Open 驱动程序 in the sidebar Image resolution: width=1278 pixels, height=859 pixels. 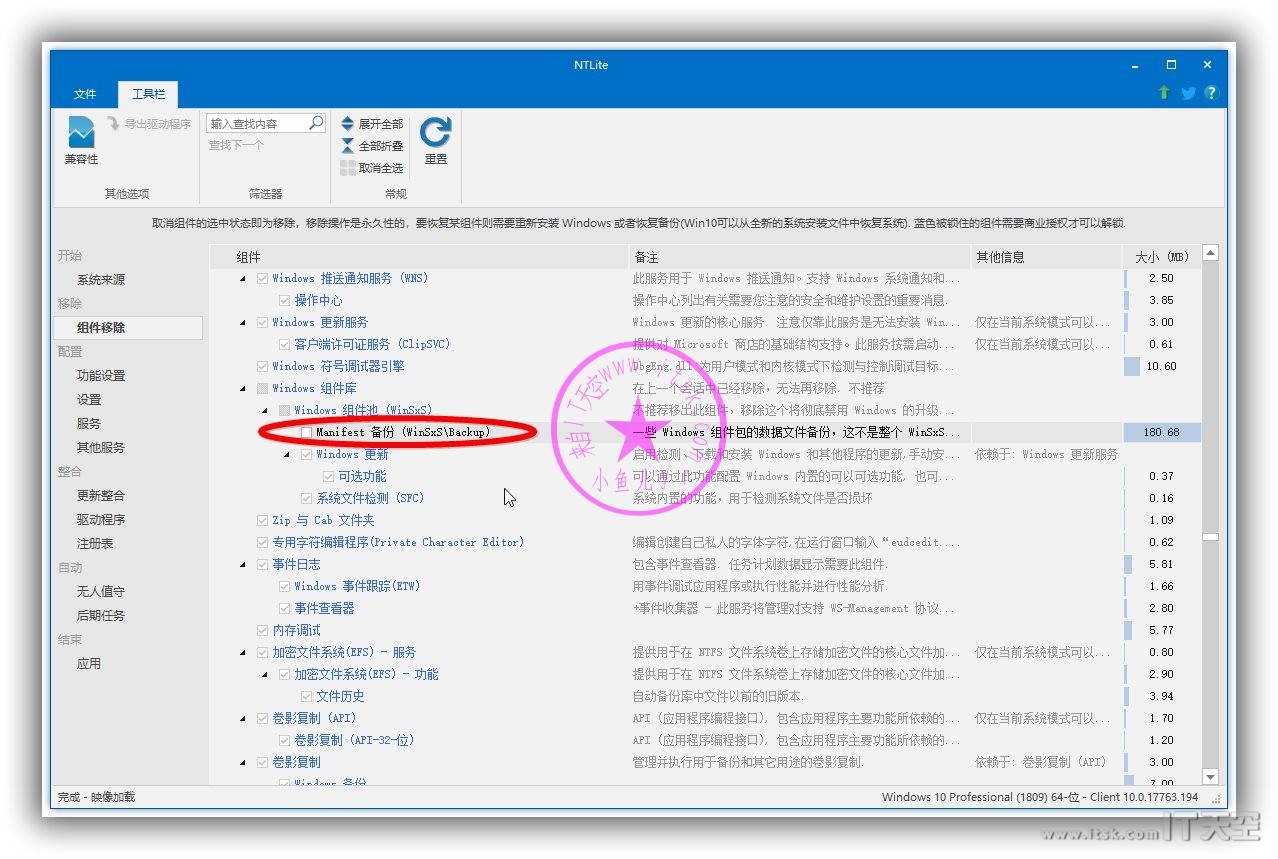101,520
